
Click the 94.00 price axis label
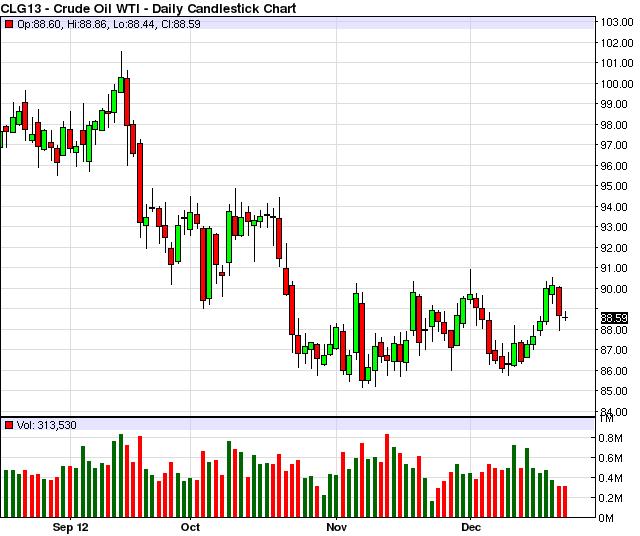[x=614, y=207]
